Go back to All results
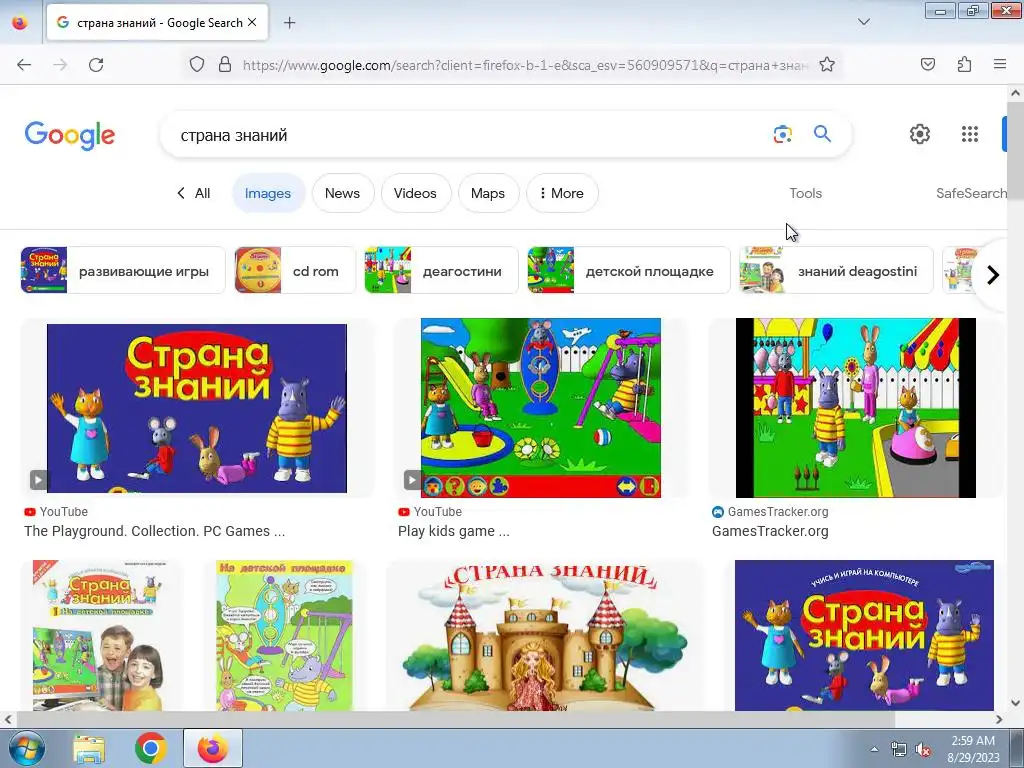 [x=194, y=193]
